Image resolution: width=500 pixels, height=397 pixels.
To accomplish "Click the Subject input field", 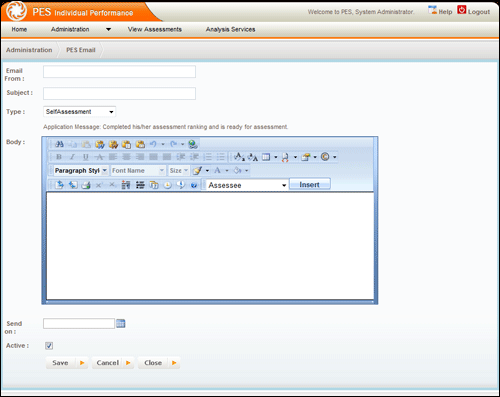I will [x=119, y=93].
